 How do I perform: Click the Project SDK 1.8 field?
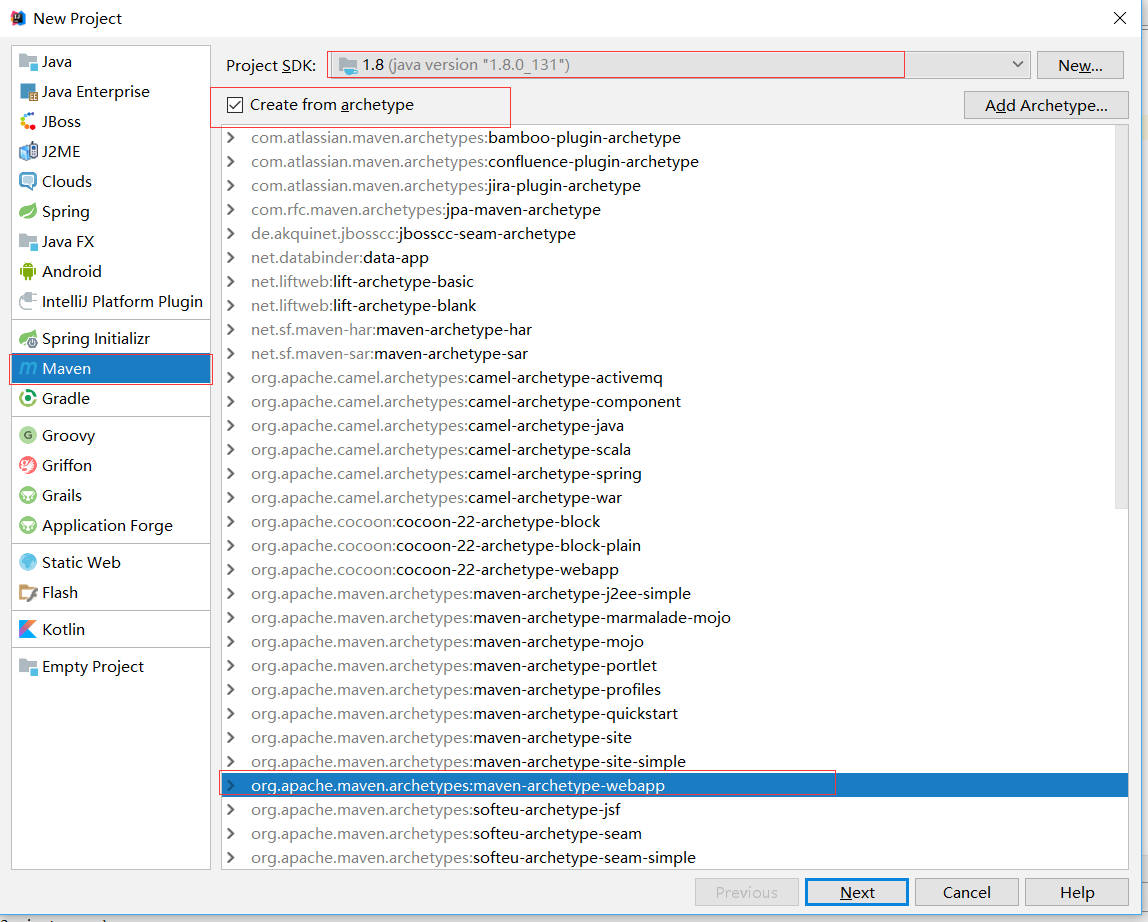click(679, 64)
